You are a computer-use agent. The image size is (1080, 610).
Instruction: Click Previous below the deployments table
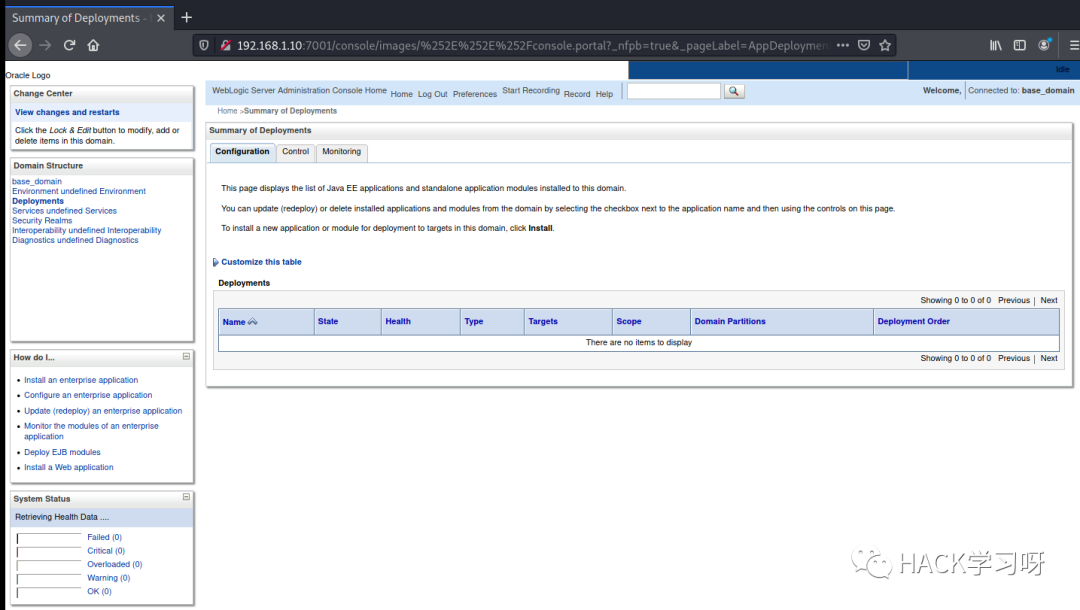point(1014,358)
